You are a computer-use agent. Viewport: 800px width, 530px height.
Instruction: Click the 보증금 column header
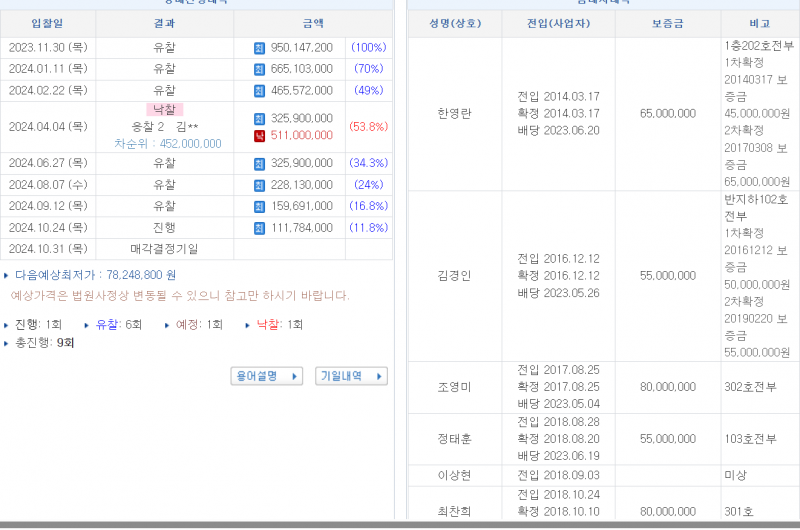667,23
